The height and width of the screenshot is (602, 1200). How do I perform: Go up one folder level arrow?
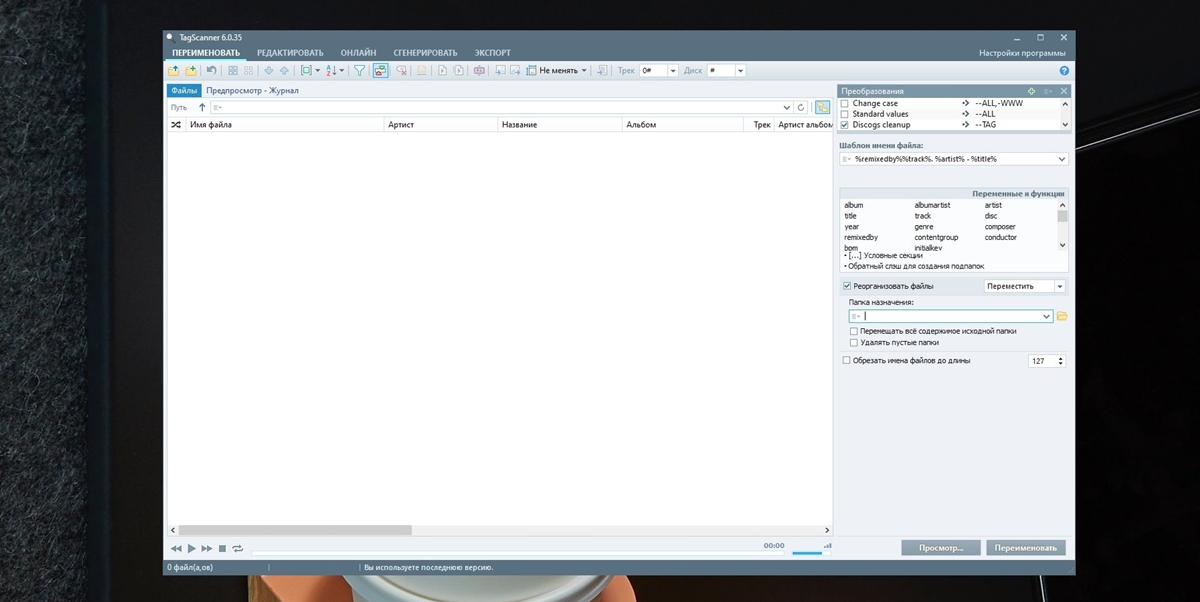202,107
